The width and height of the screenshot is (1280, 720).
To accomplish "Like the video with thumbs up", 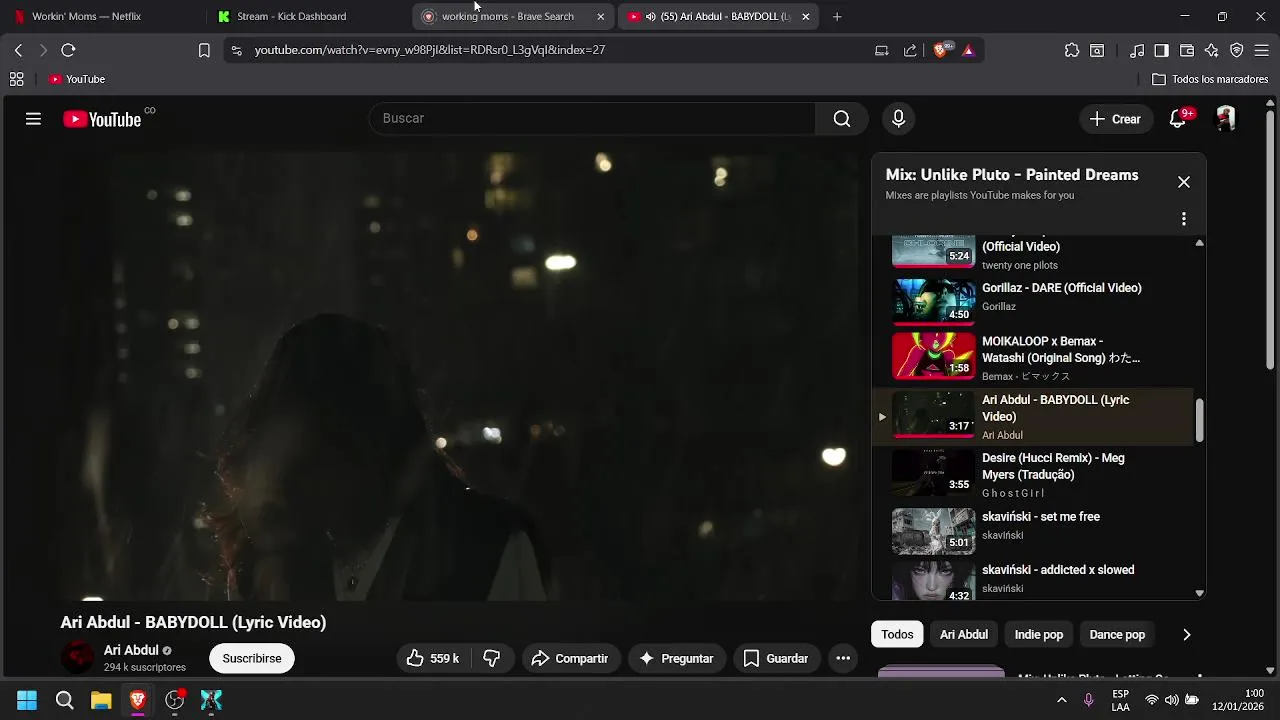I will click(x=432, y=658).
